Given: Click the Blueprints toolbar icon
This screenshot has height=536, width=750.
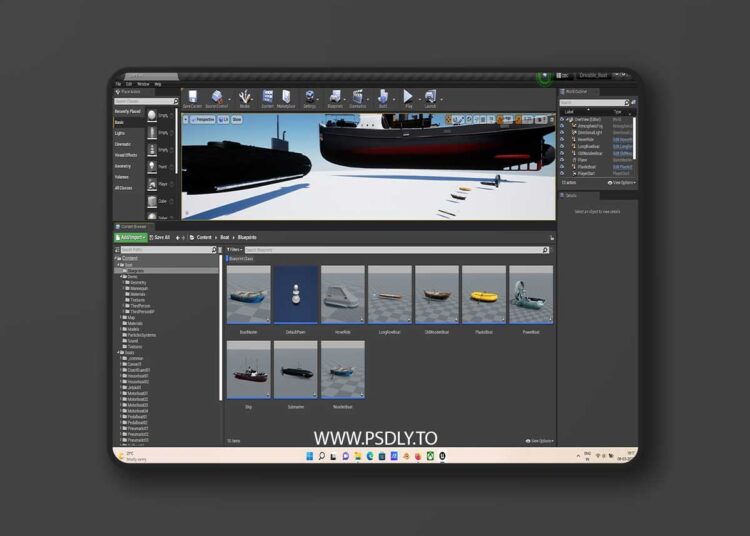Looking at the screenshot, I should click(335, 98).
